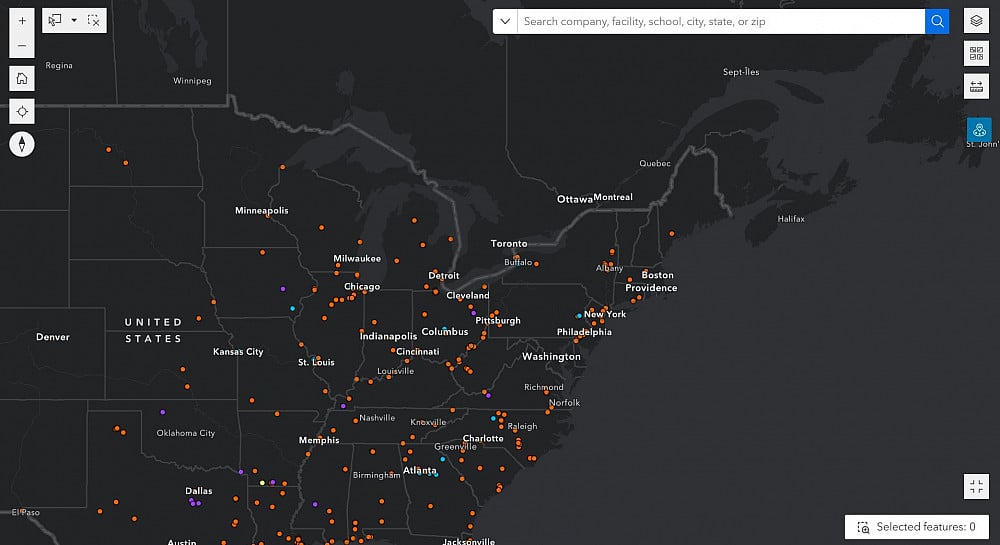Image resolution: width=1000 pixels, height=545 pixels.
Task: Click the Denver map label
Action: coord(53,337)
